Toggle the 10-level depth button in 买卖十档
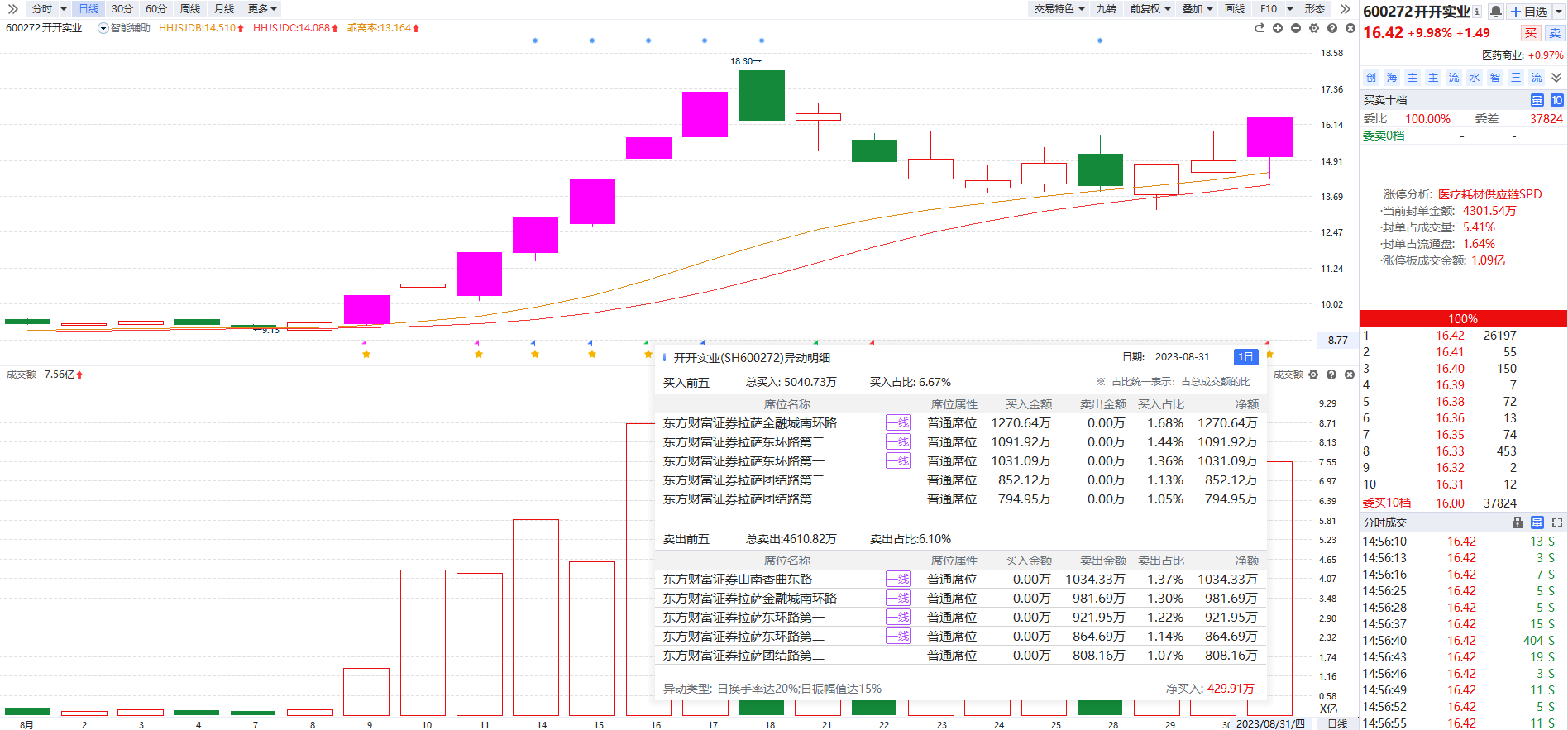 1556,100
